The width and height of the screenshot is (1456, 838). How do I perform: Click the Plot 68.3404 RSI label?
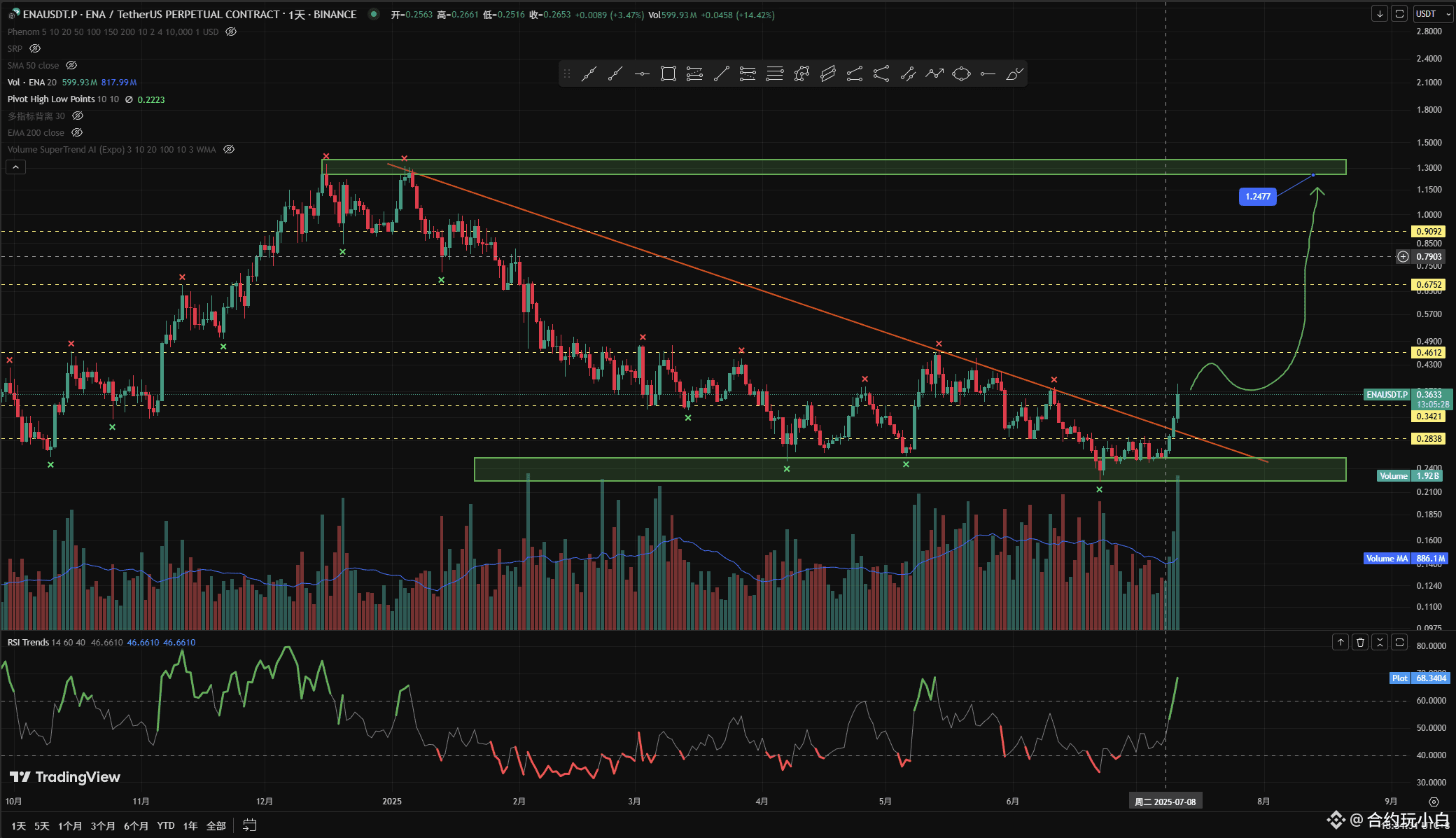coord(1420,678)
